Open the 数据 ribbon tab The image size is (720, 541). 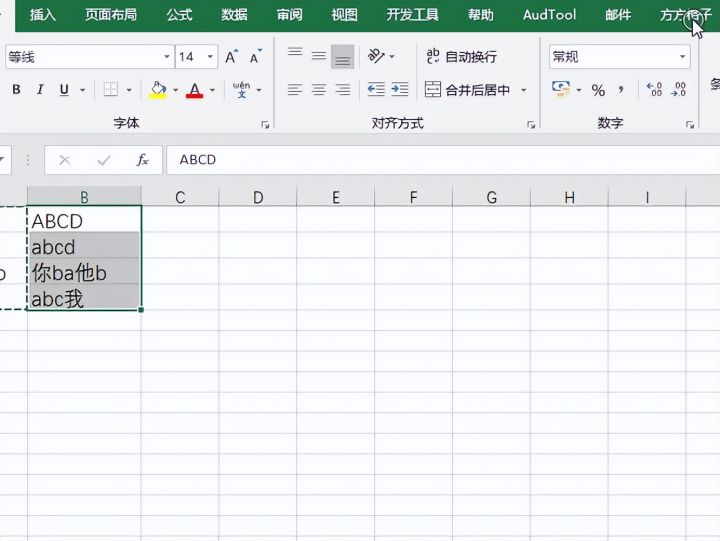click(x=234, y=15)
